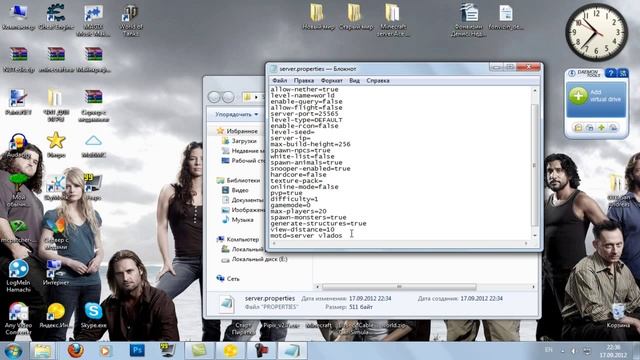Click Notepad vertical scrollbar down arrow
This screenshot has width=640, height=360.
(x=535, y=236)
